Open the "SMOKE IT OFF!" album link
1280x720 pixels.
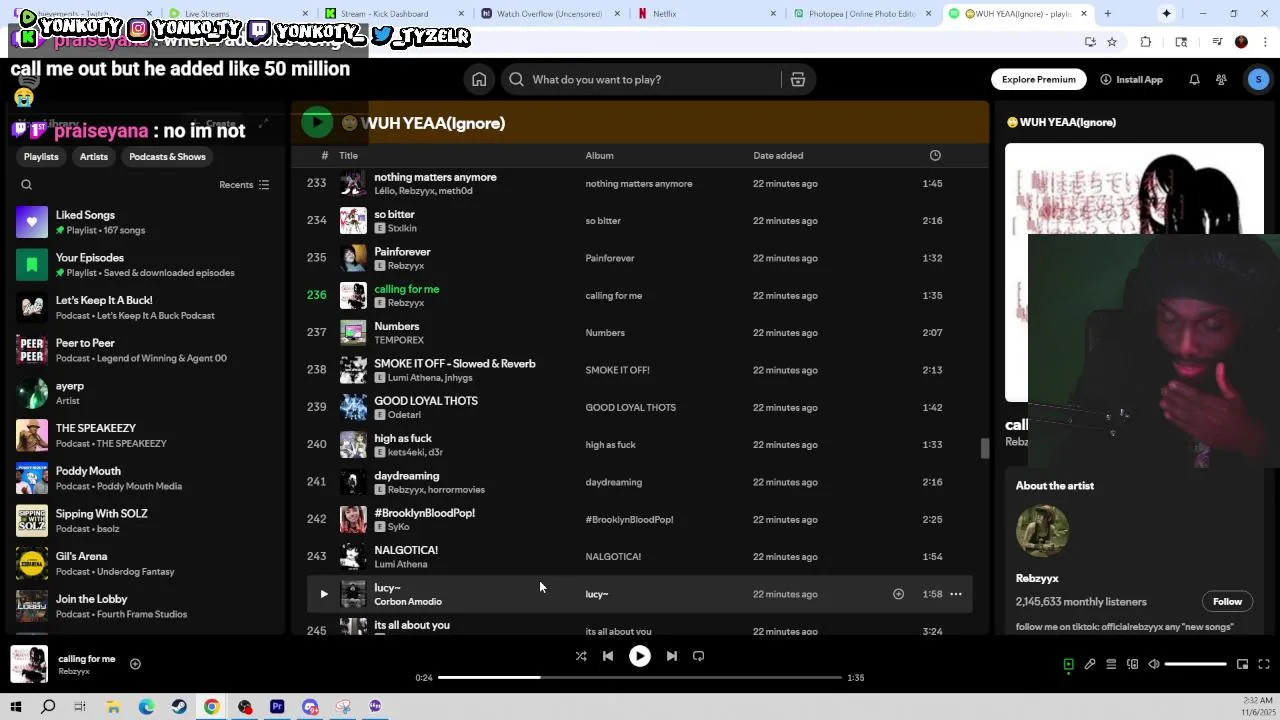coord(617,370)
